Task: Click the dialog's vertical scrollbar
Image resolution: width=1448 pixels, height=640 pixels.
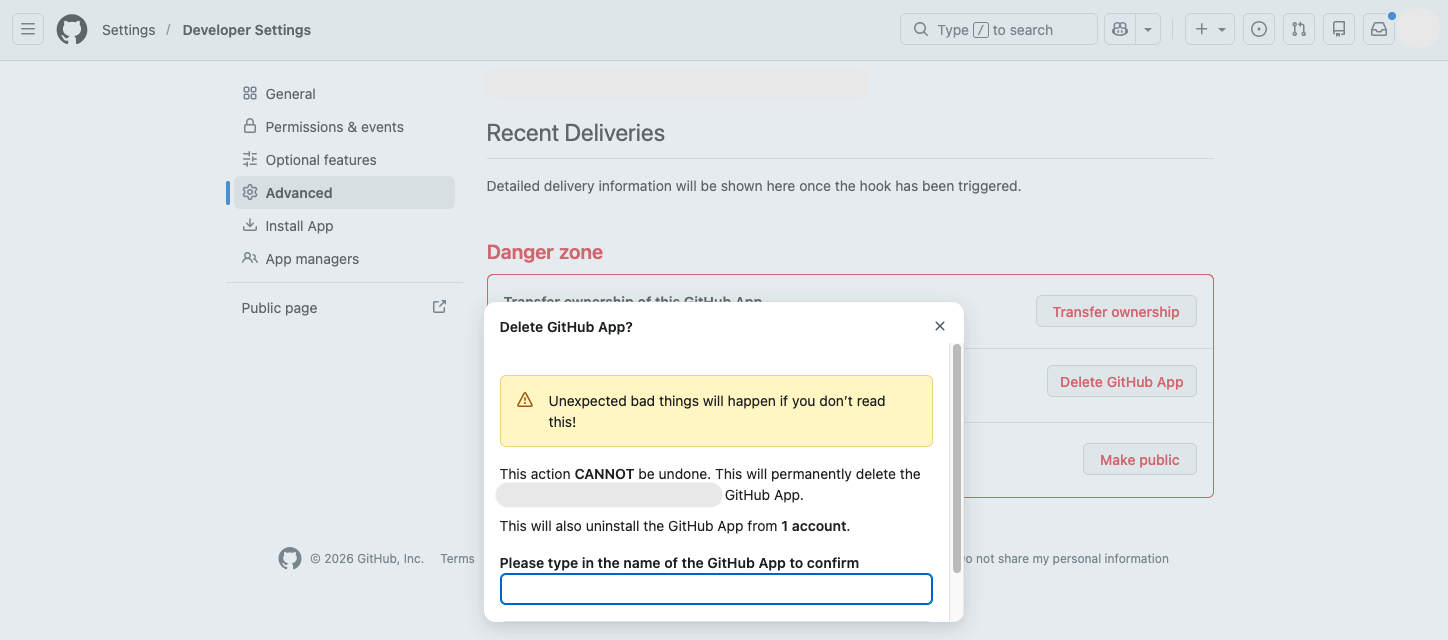Action: (957, 458)
